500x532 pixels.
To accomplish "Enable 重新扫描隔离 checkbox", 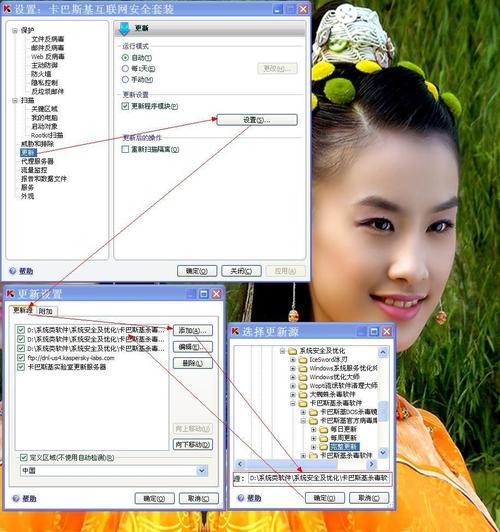I will click(125, 149).
